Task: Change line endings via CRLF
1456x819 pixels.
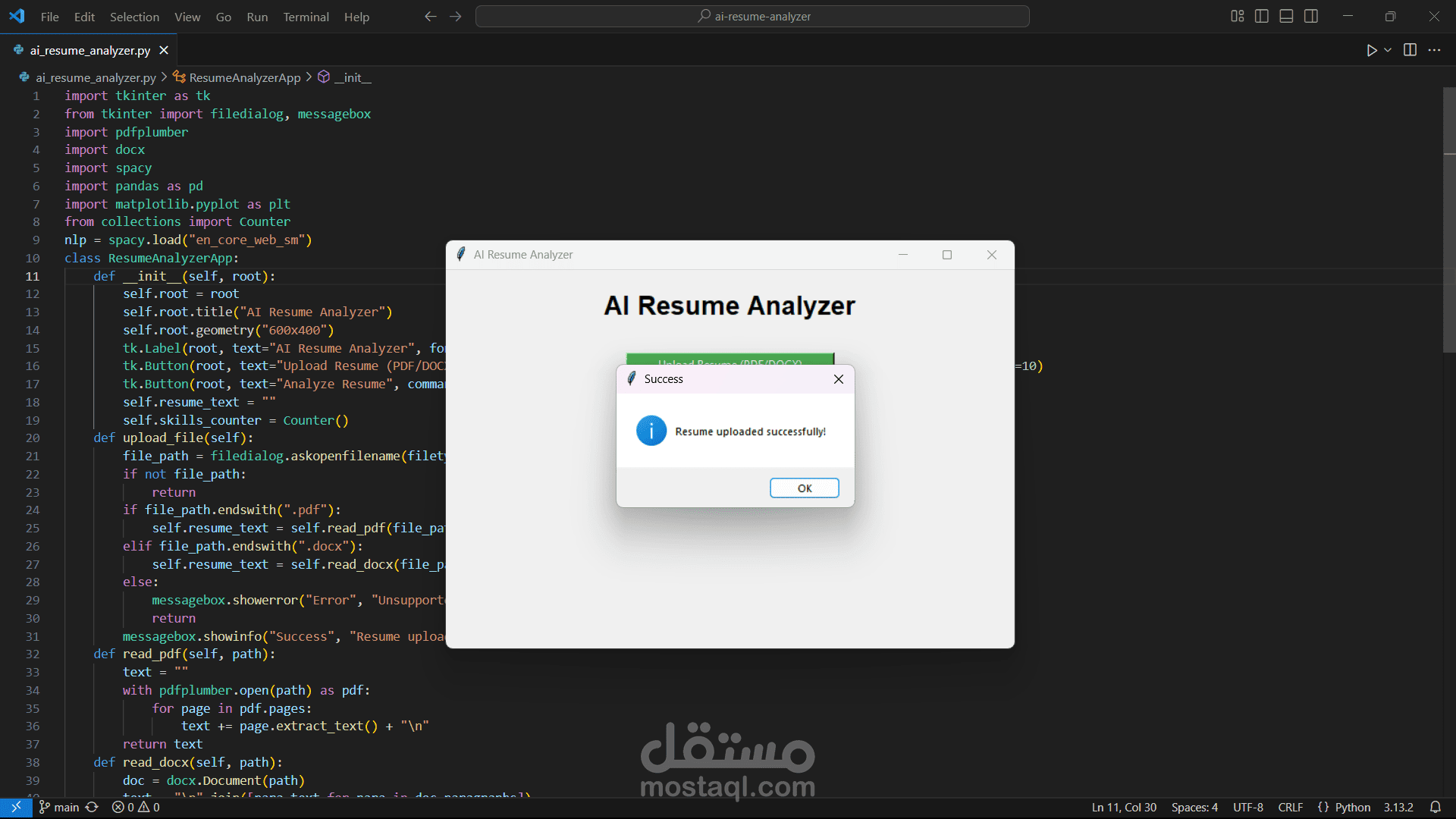Action: tap(1290, 808)
